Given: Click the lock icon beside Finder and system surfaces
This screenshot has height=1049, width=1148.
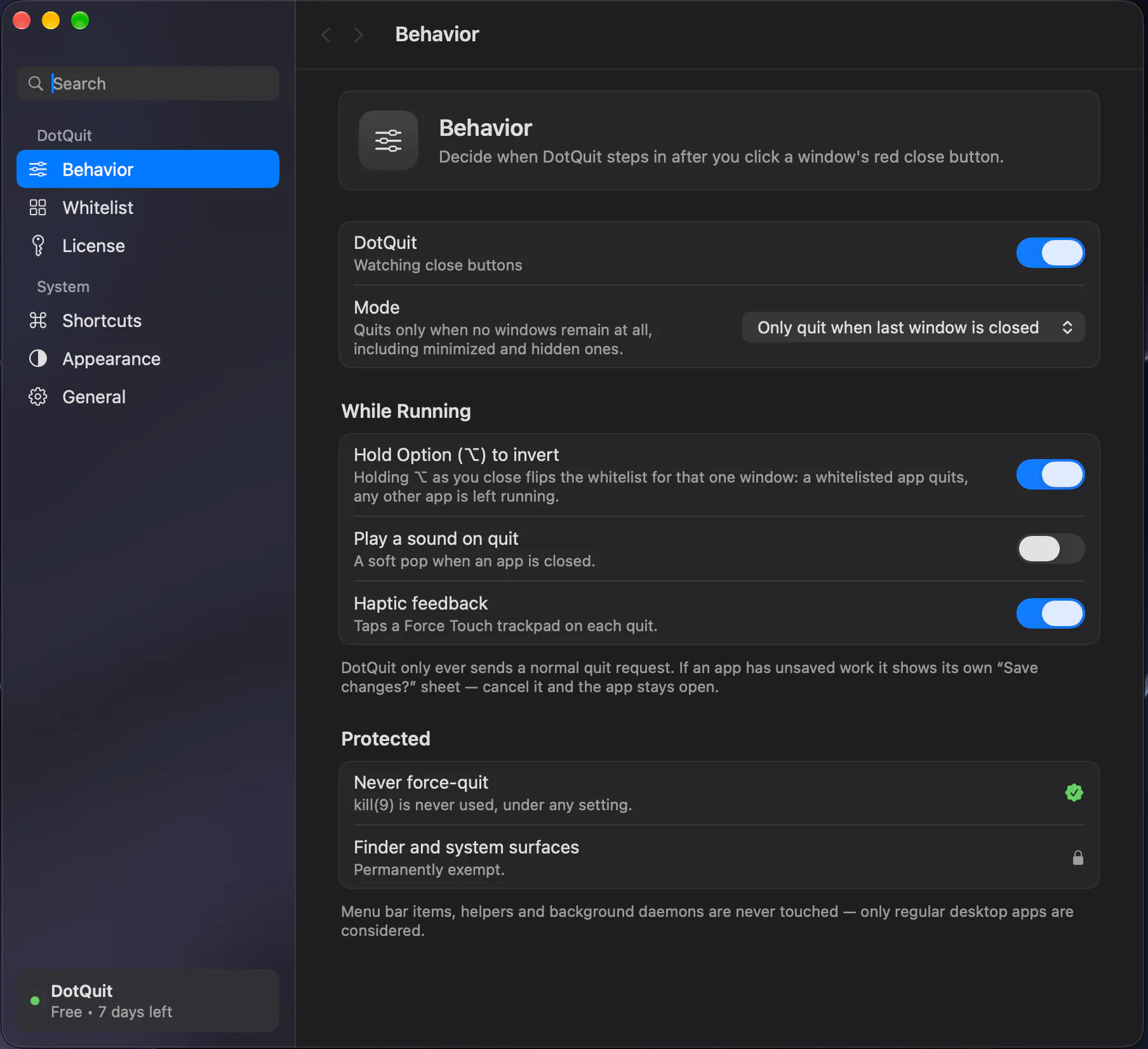Looking at the screenshot, I should 1078,857.
